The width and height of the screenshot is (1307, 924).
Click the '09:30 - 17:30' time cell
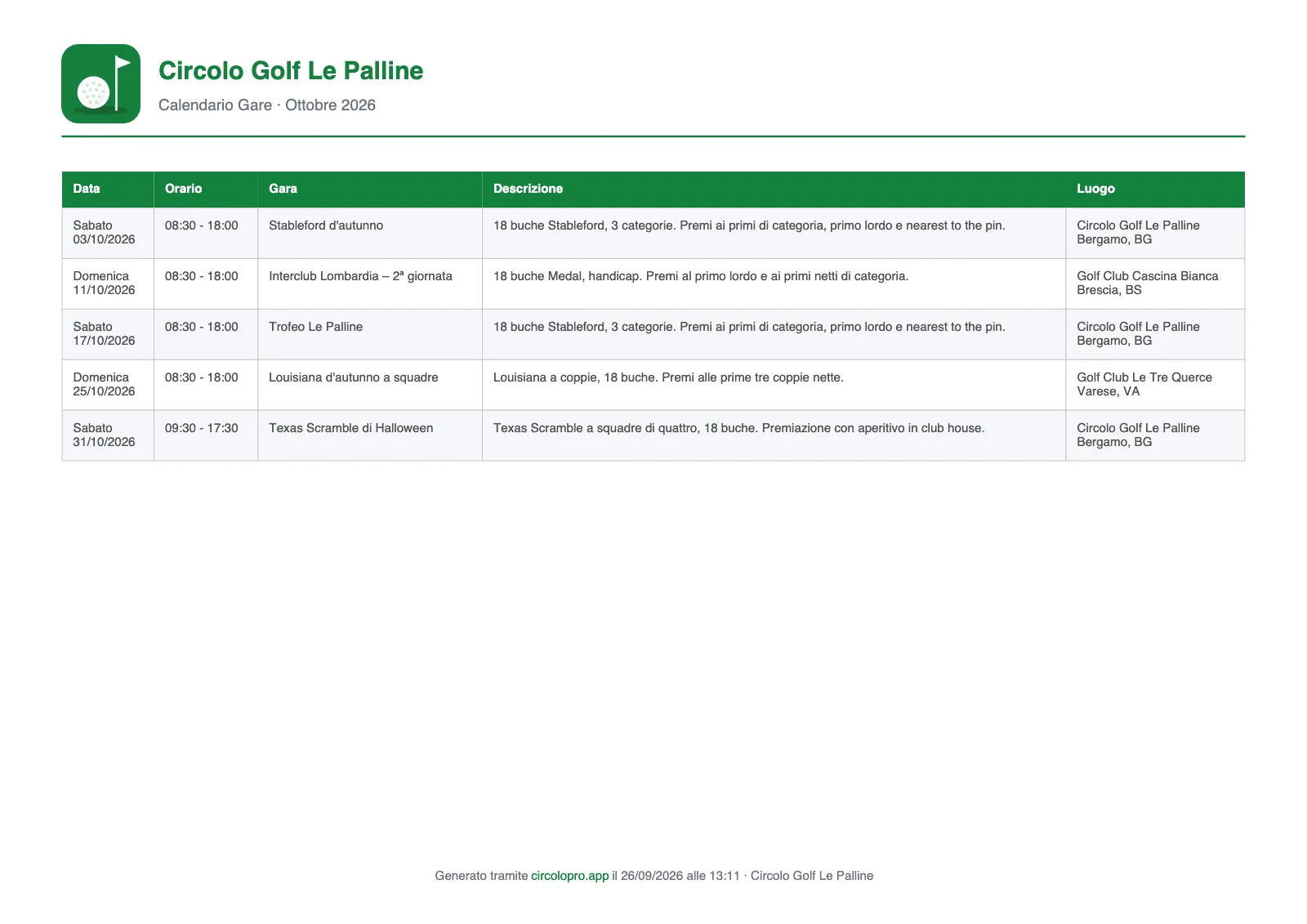coord(206,435)
